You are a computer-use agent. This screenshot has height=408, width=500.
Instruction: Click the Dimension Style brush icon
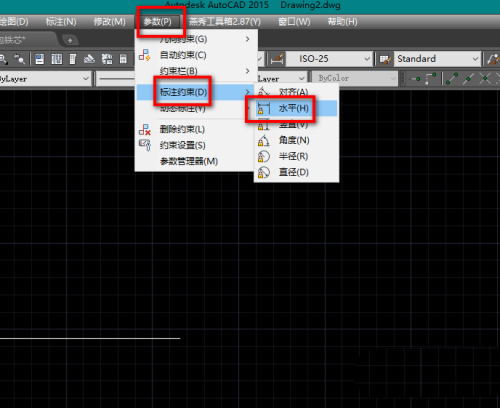pyautogui.click(x=277, y=59)
